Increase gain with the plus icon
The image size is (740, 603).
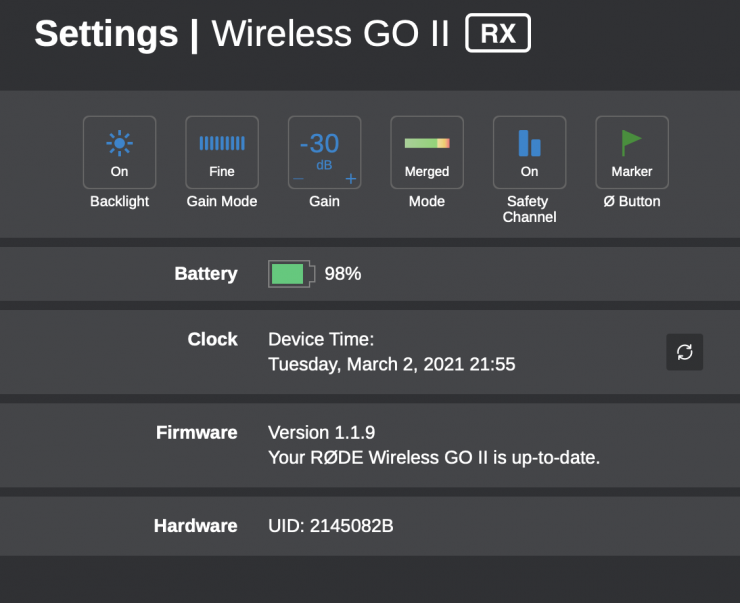(x=350, y=179)
